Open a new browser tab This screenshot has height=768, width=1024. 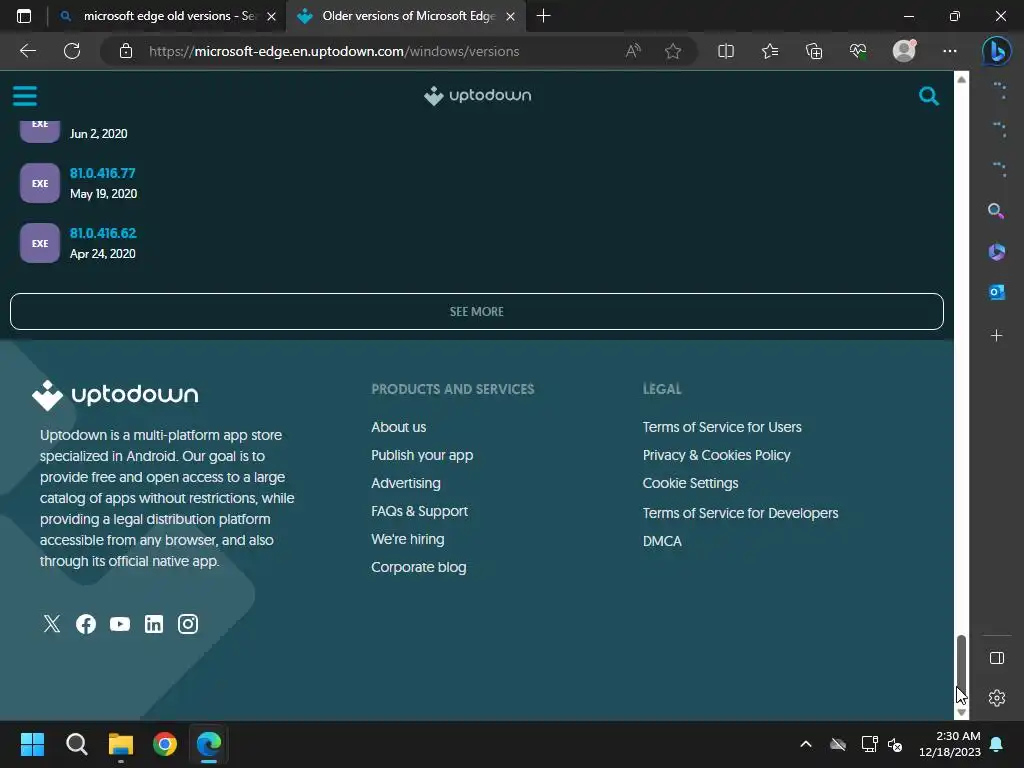coord(543,16)
